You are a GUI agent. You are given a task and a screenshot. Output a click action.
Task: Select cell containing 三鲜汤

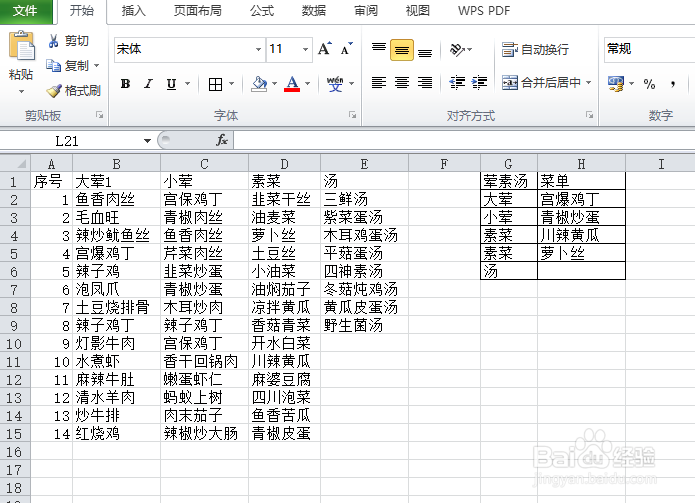[364, 199]
